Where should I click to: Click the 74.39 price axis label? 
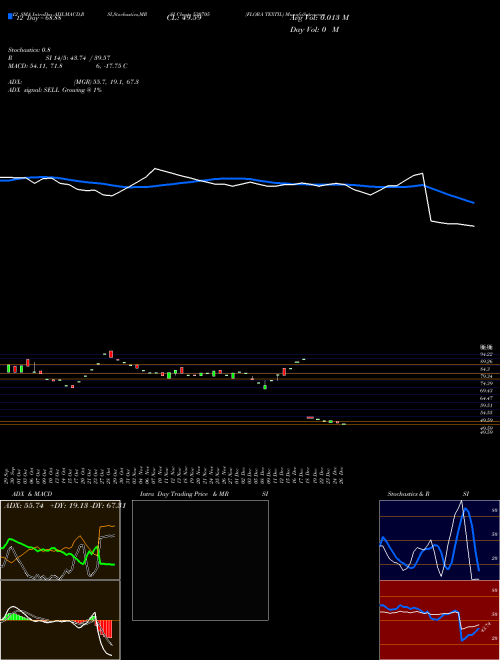tap(486, 383)
